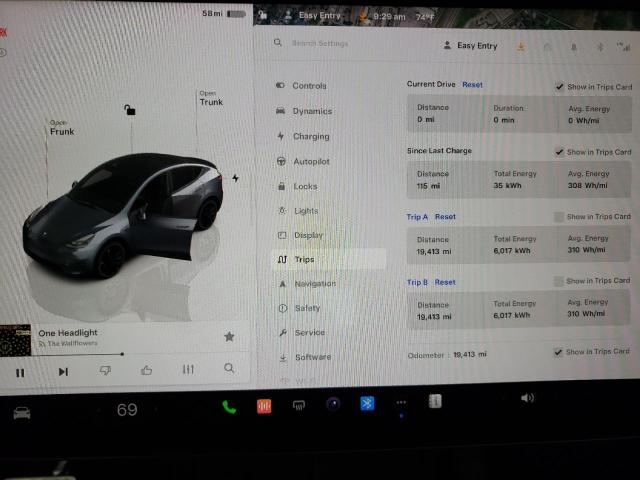The image size is (640, 480).
Task: Tap the 58 mi battery range indicator
Action: pyautogui.click(x=224, y=14)
